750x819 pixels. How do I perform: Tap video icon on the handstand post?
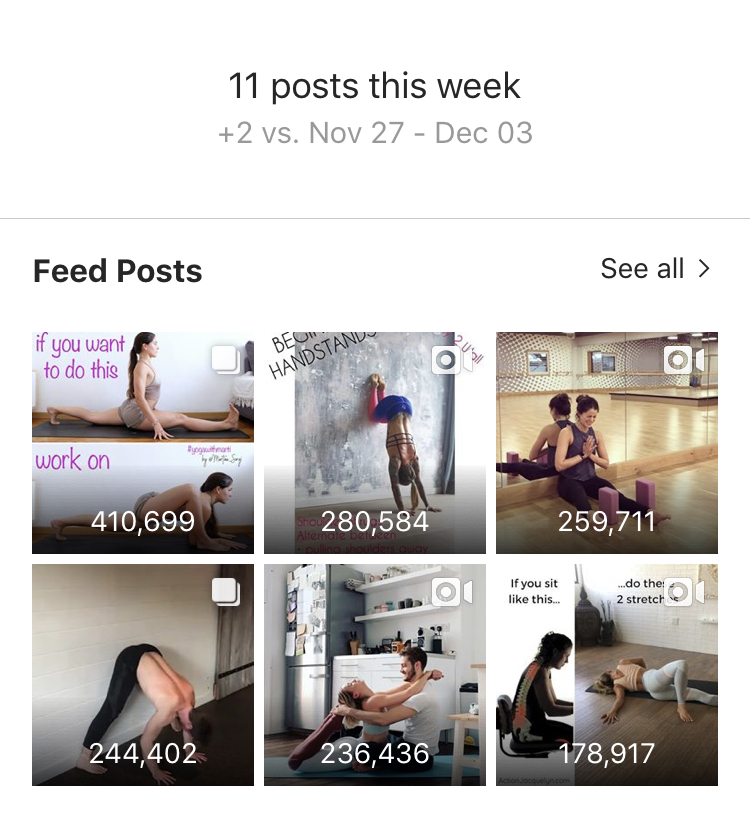452,360
